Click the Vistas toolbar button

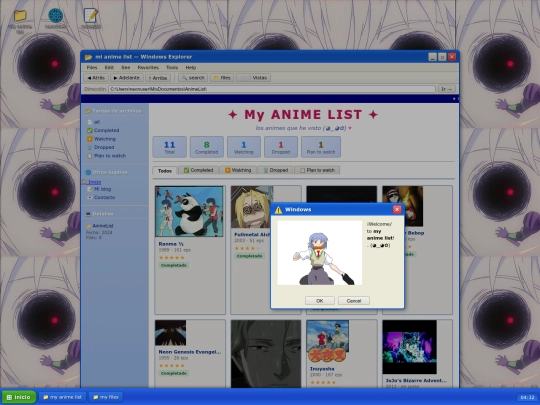click(x=254, y=78)
